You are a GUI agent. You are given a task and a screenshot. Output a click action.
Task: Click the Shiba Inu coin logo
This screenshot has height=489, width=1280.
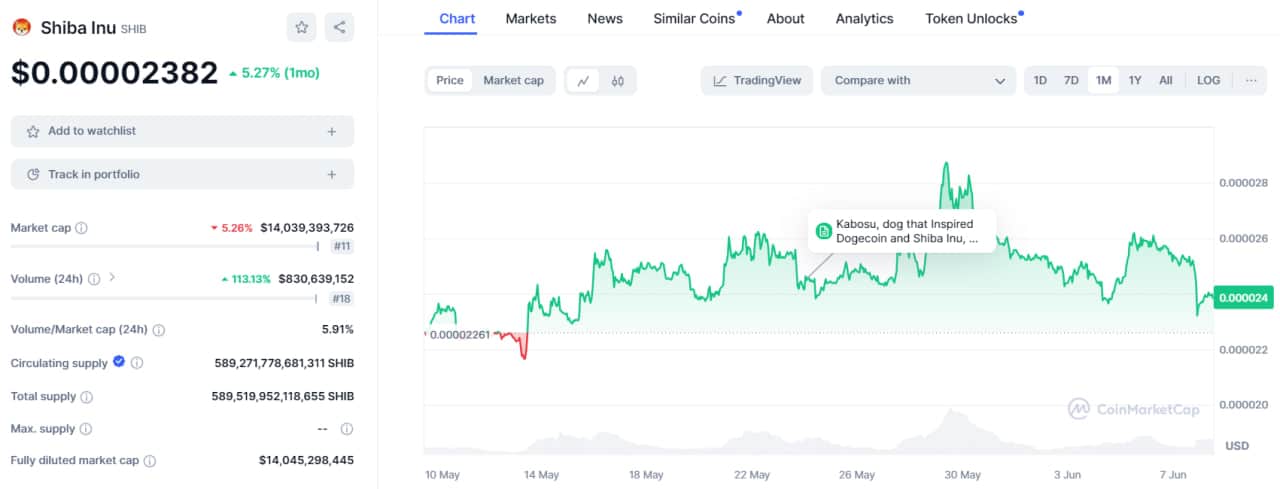tap(21, 28)
